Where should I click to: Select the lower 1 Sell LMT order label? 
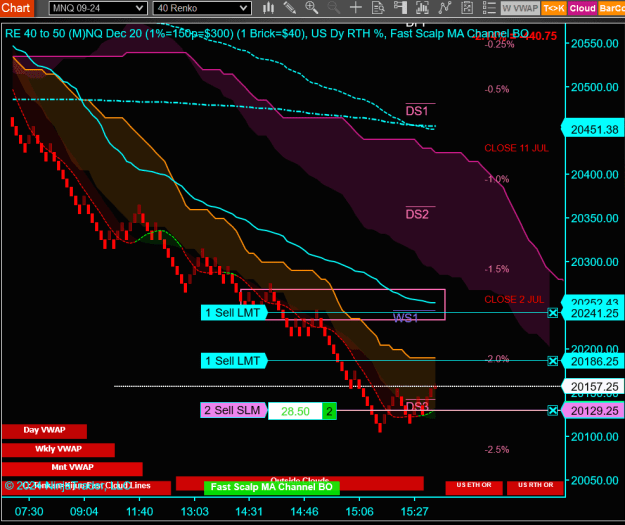tap(234, 361)
